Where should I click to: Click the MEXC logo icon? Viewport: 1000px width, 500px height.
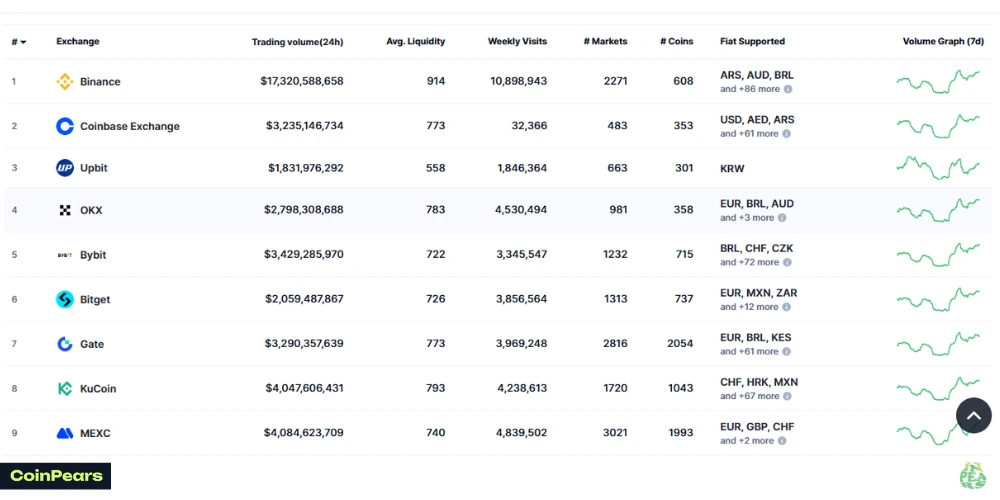[x=65, y=433]
